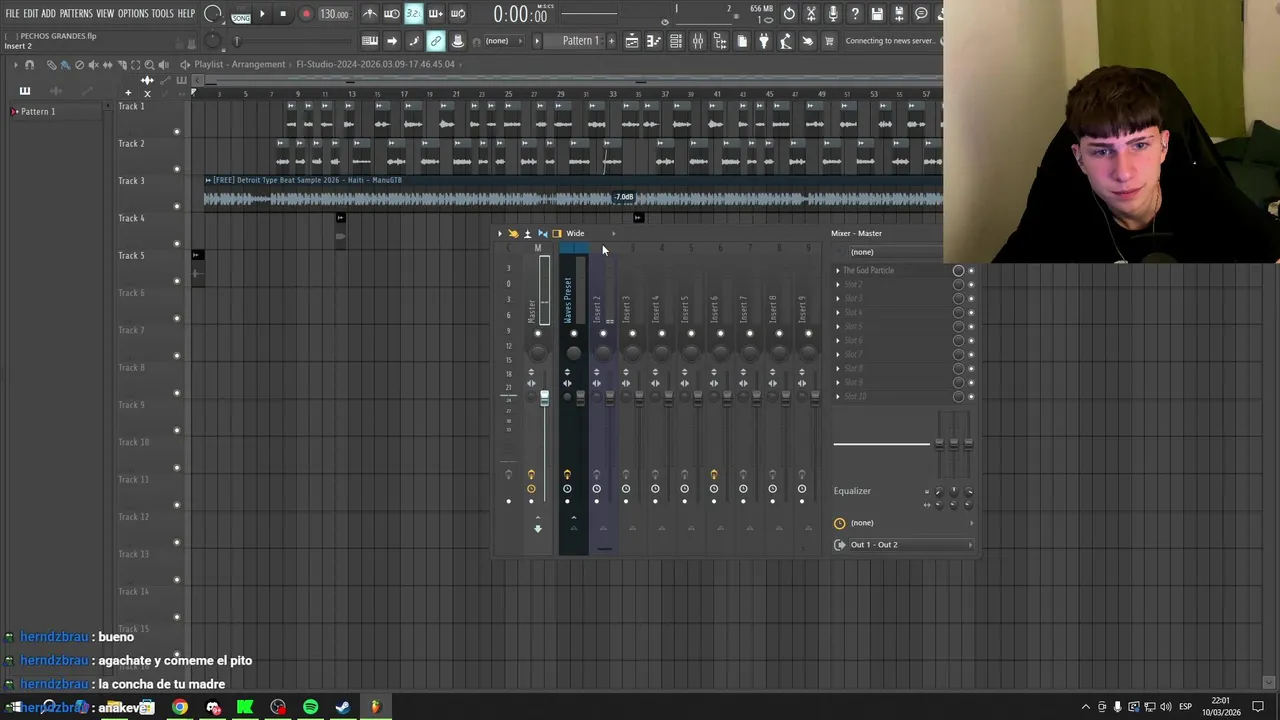Image resolution: width=1280 pixels, height=720 pixels.
Task: Select the Detroit Type Beat audio clip
Action: pos(573,192)
